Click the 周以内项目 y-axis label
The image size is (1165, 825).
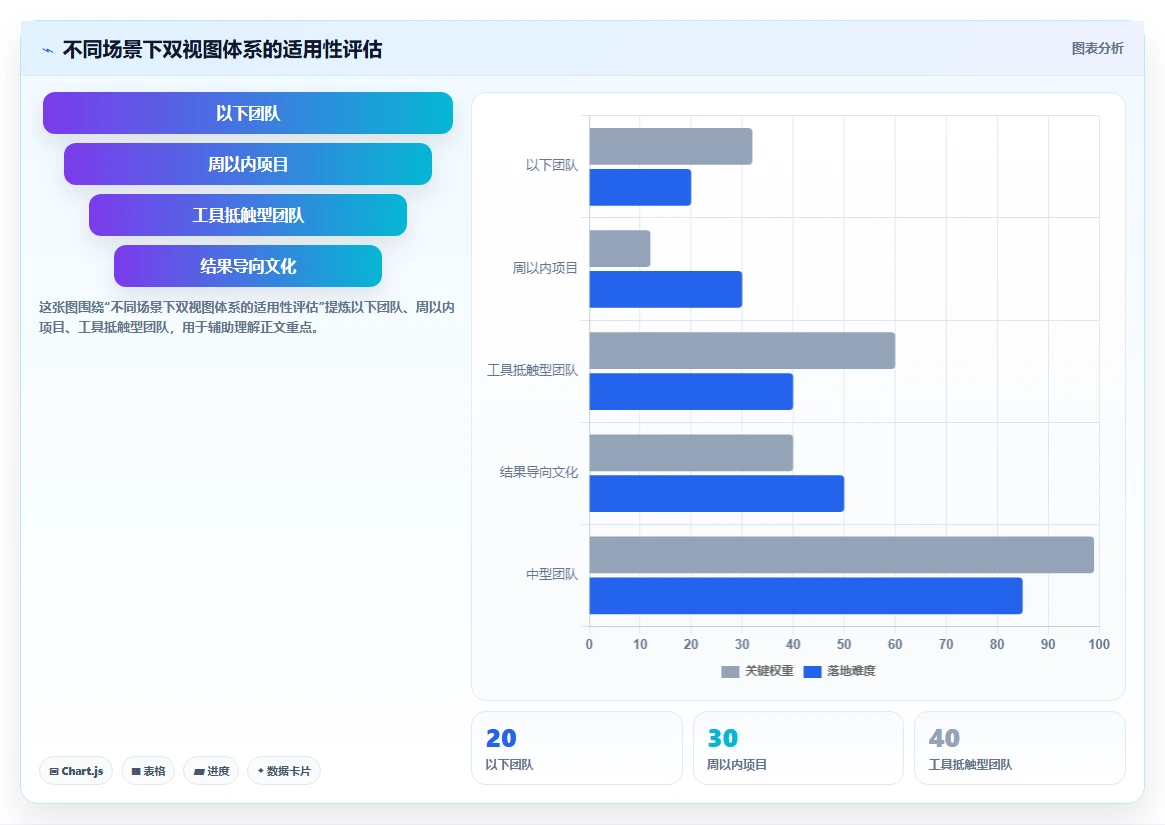(x=545, y=268)
